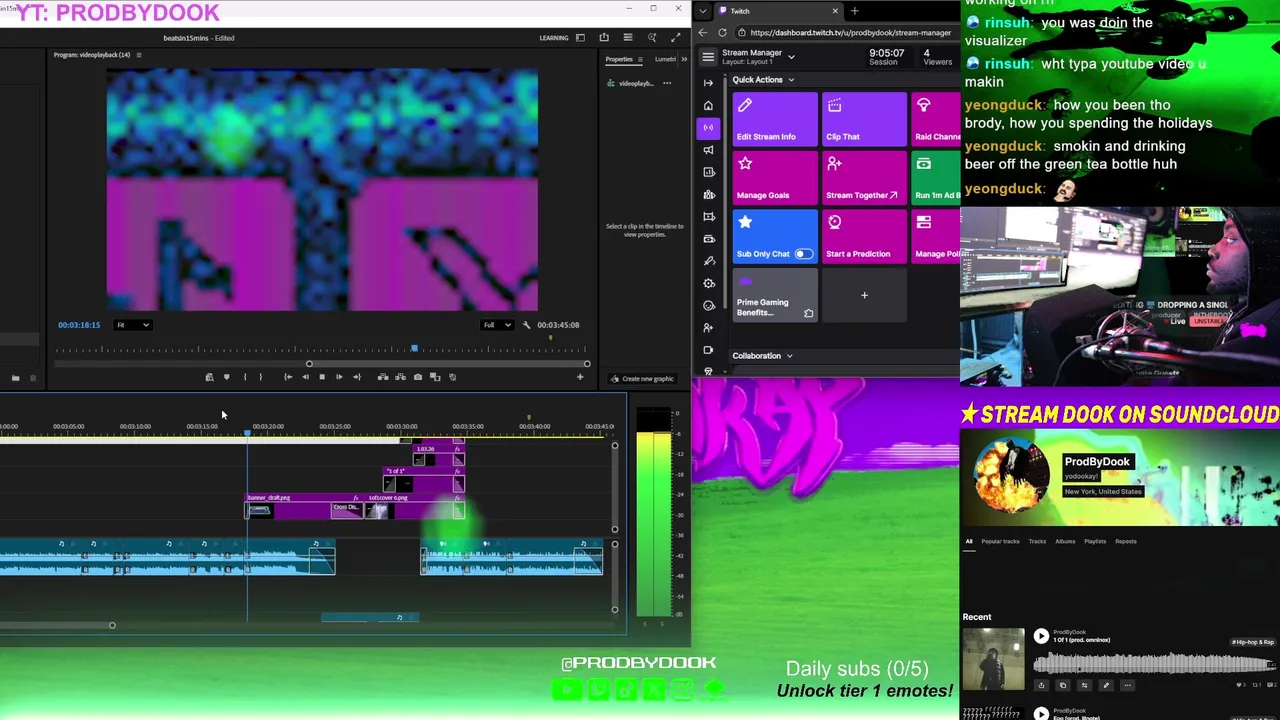
Task: Click the program monitor blue playhead marker
Action: tap(414, 349)
